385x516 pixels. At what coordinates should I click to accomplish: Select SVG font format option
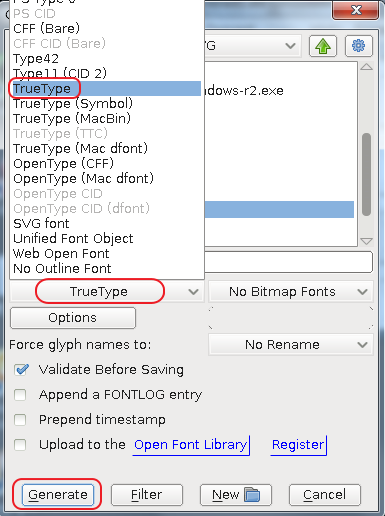click(x=41, y=224)
